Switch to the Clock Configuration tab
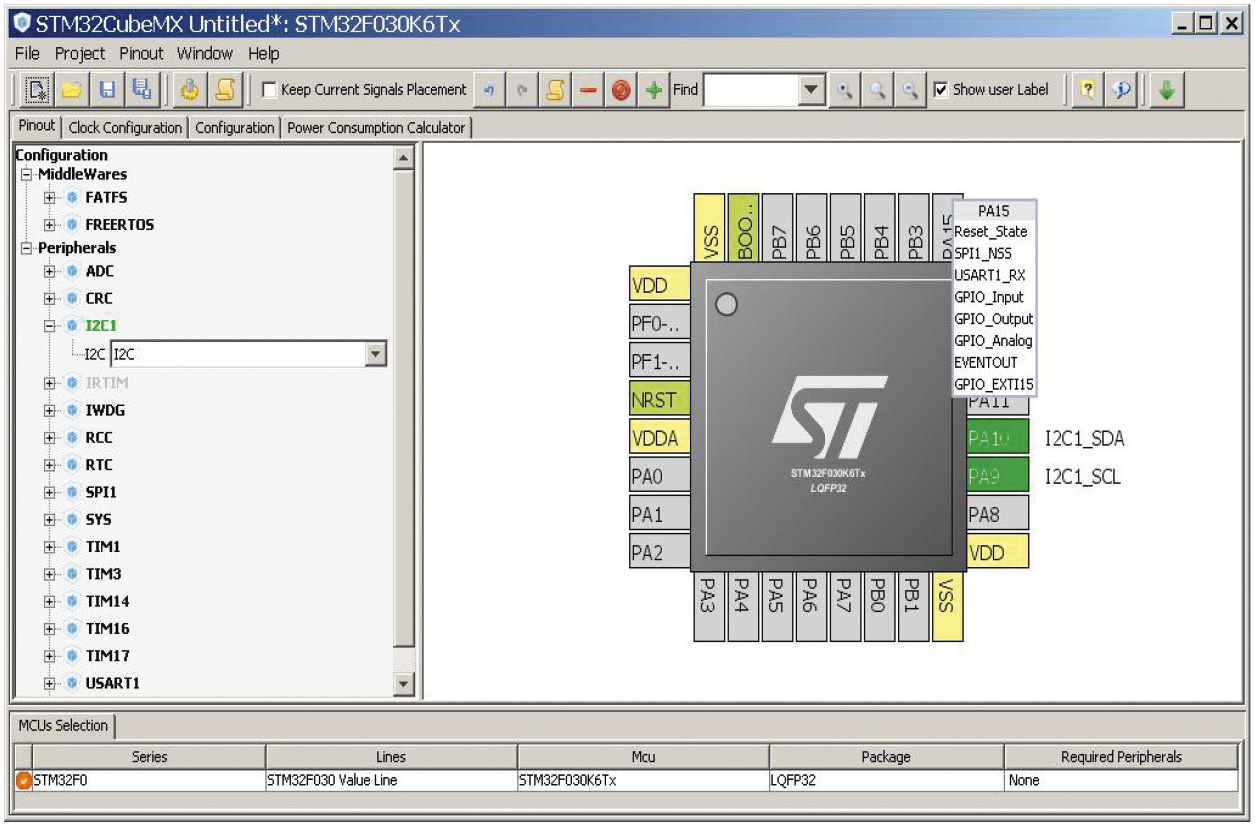The width and height of the screenshot is (1255, 826). (126, 128)
